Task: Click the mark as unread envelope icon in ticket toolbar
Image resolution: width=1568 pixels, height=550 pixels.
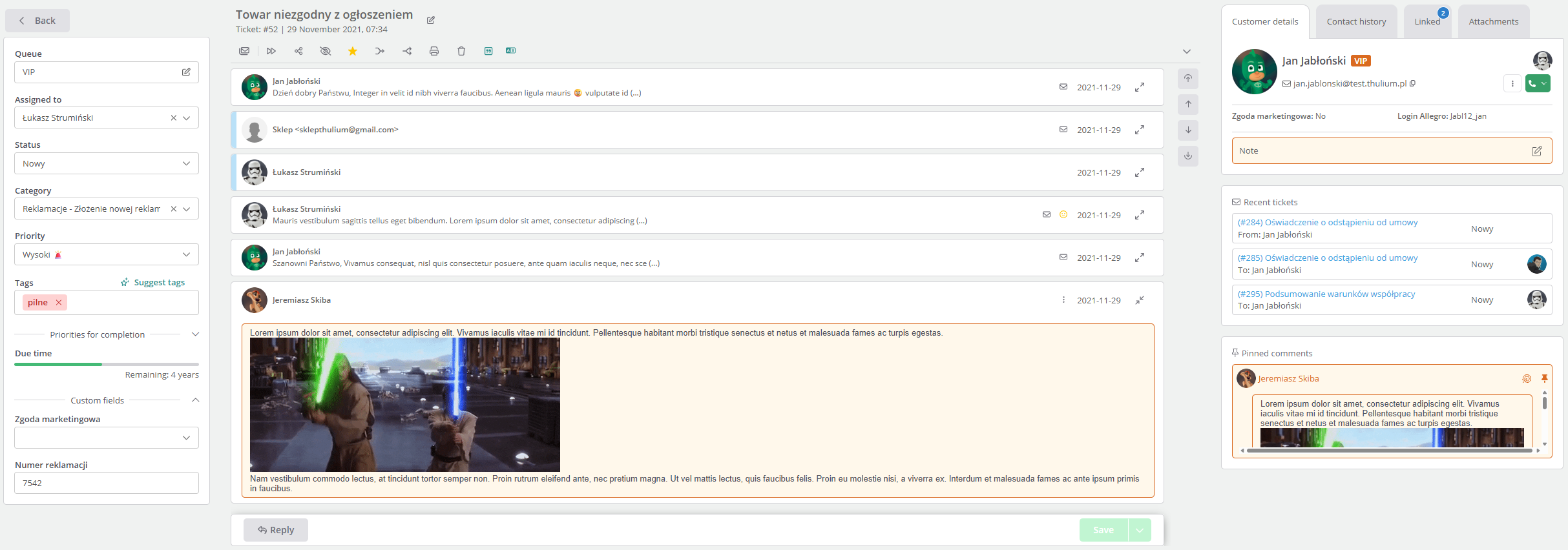Action: (244, 51)
